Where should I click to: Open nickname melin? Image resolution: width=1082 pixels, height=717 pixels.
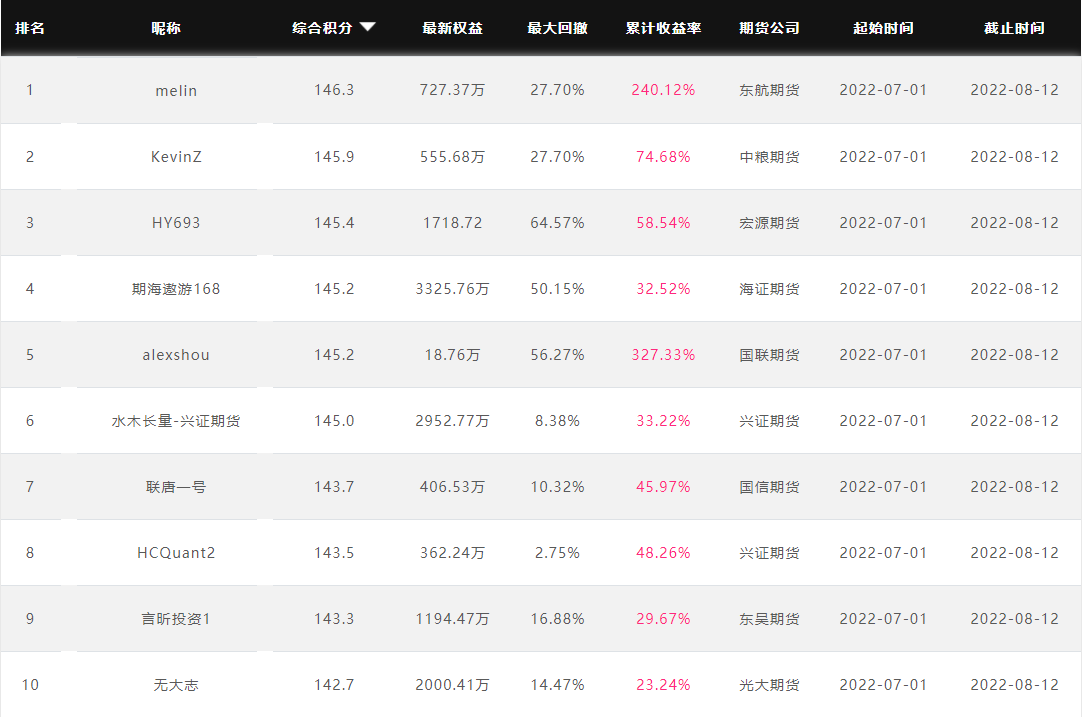(x=176, y=90)
